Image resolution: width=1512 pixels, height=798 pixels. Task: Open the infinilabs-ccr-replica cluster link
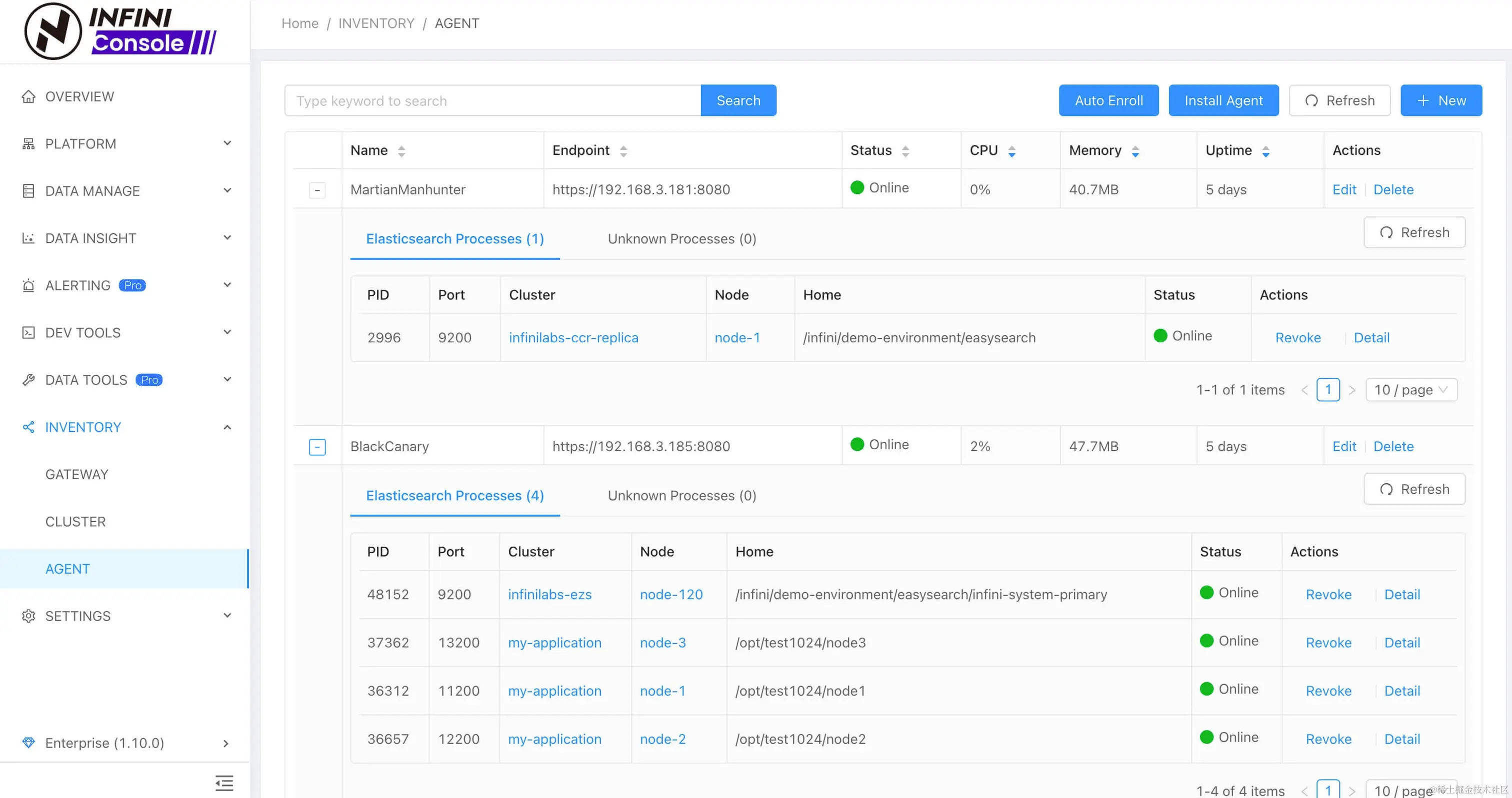click(x=573, y=337)
